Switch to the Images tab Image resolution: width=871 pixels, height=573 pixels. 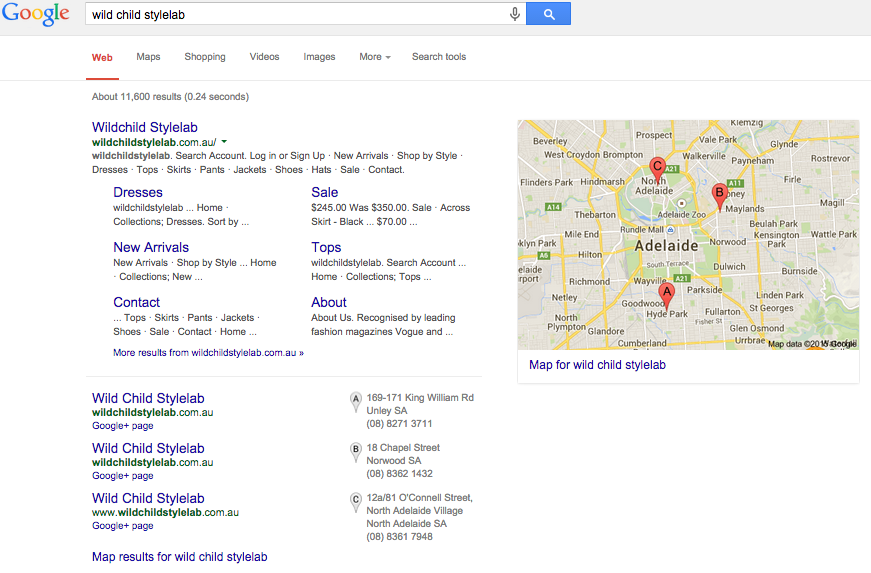pos(319,57)
